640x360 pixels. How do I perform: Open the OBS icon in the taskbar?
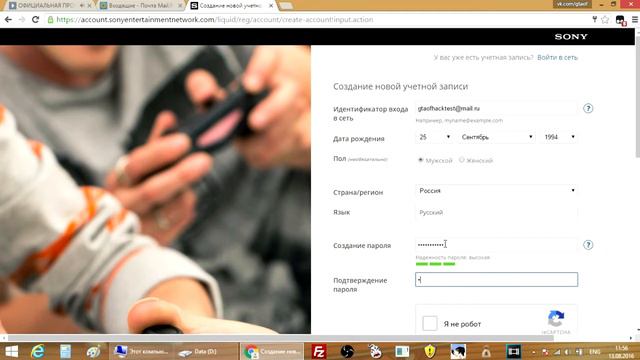pyautogui.click(x=347, y=351)
